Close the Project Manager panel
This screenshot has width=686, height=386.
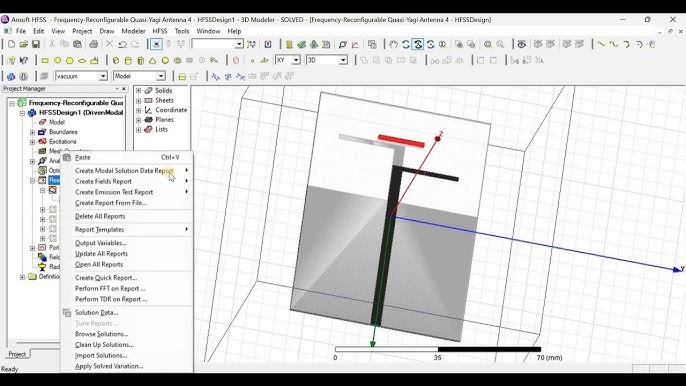pos(124,89)
